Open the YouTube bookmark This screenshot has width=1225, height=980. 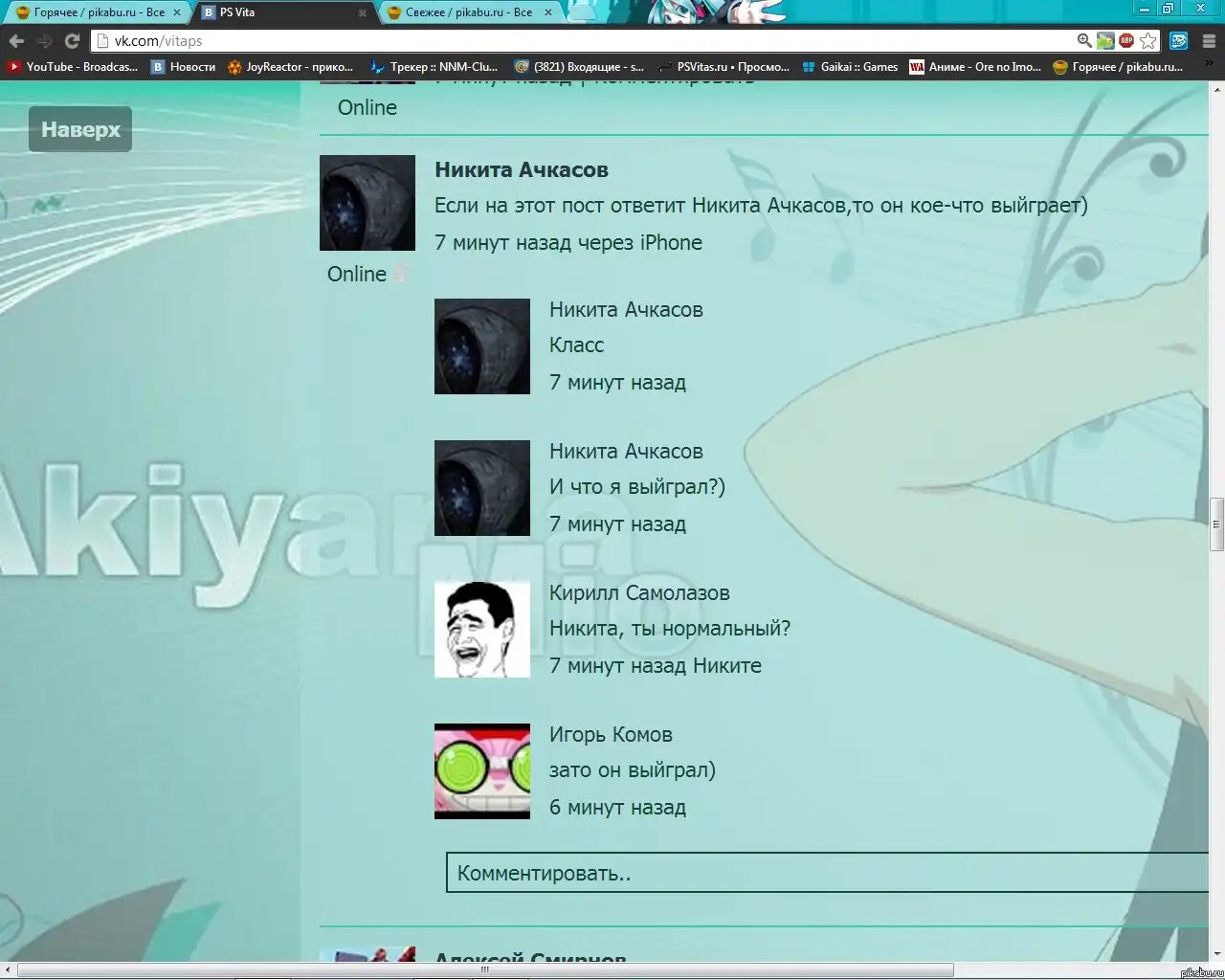[73, 67]
